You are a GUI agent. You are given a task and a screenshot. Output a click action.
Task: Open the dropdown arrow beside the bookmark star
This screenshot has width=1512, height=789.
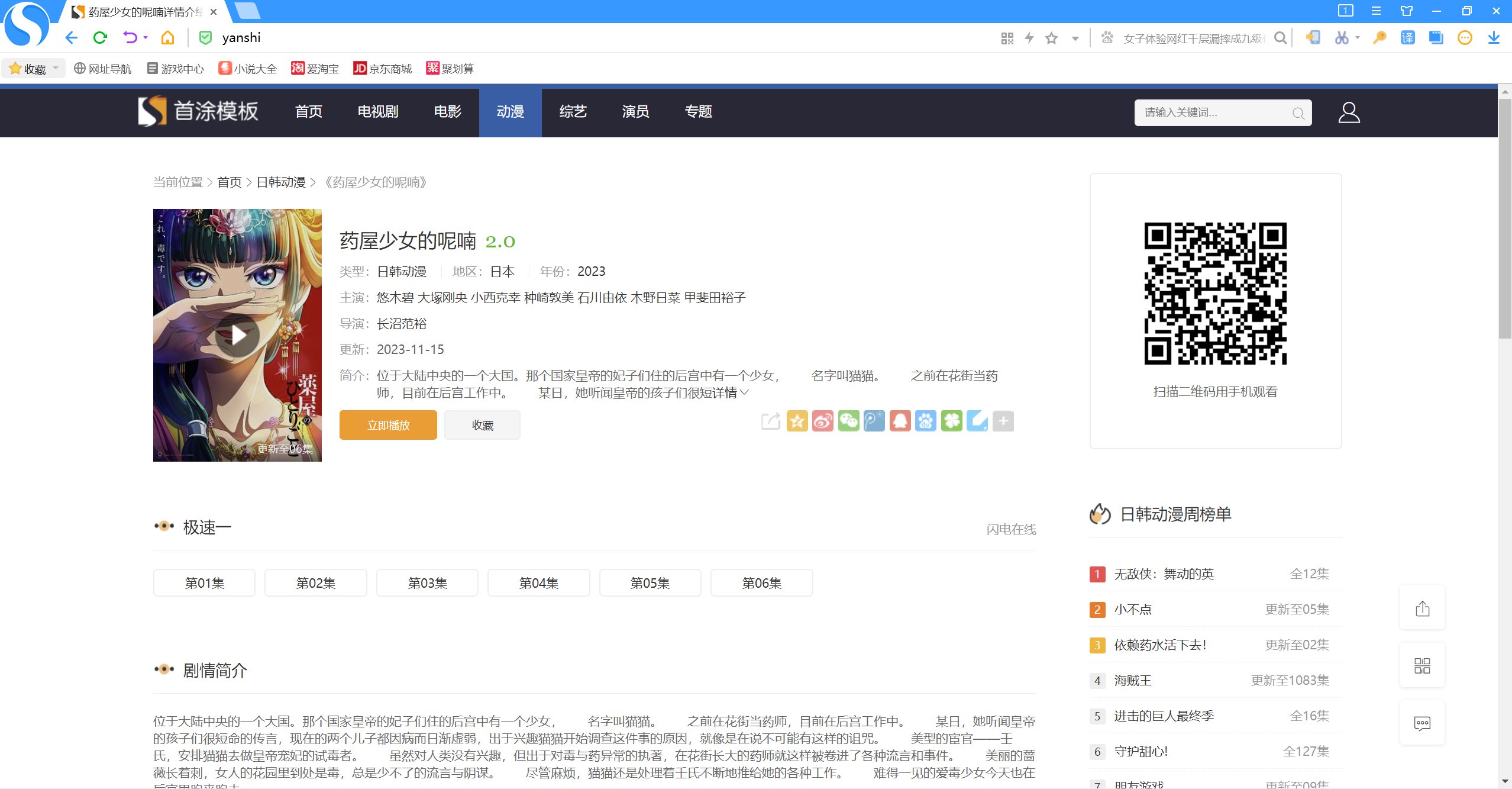pos(1075,38)
